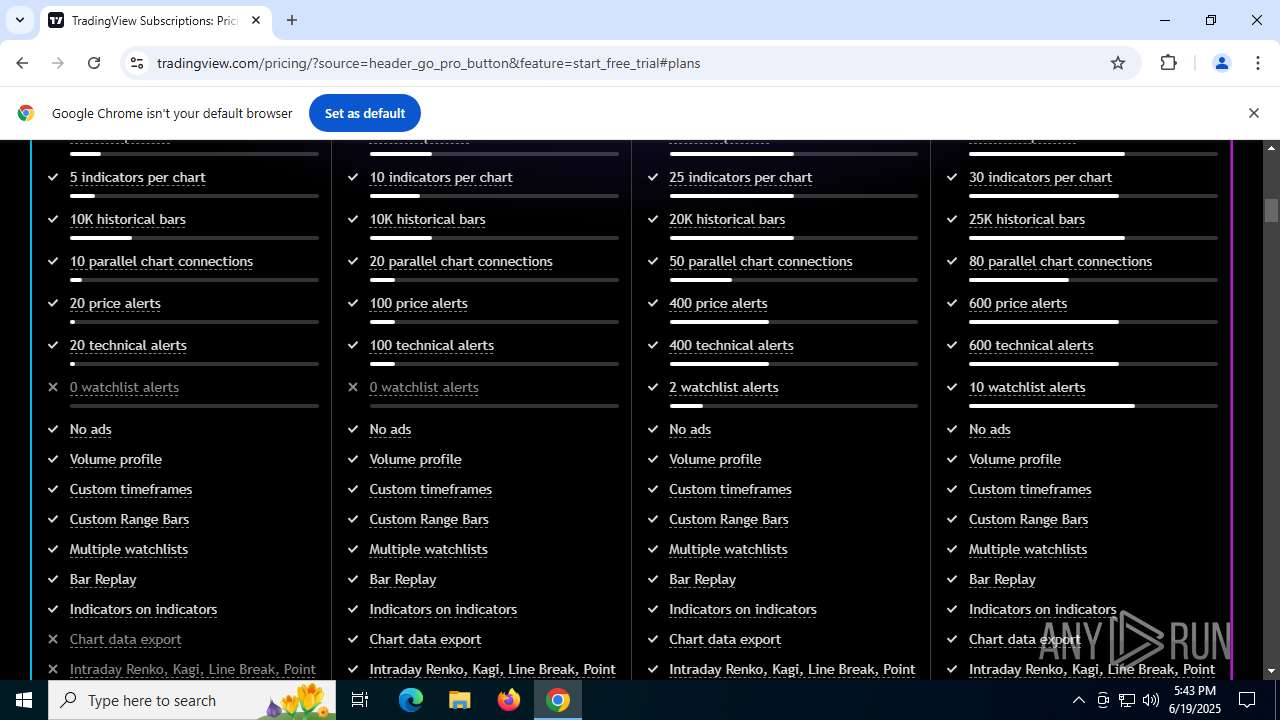Click '10 parallel chart connections' link
The image size is (1280, 720).
click(161, 261)
